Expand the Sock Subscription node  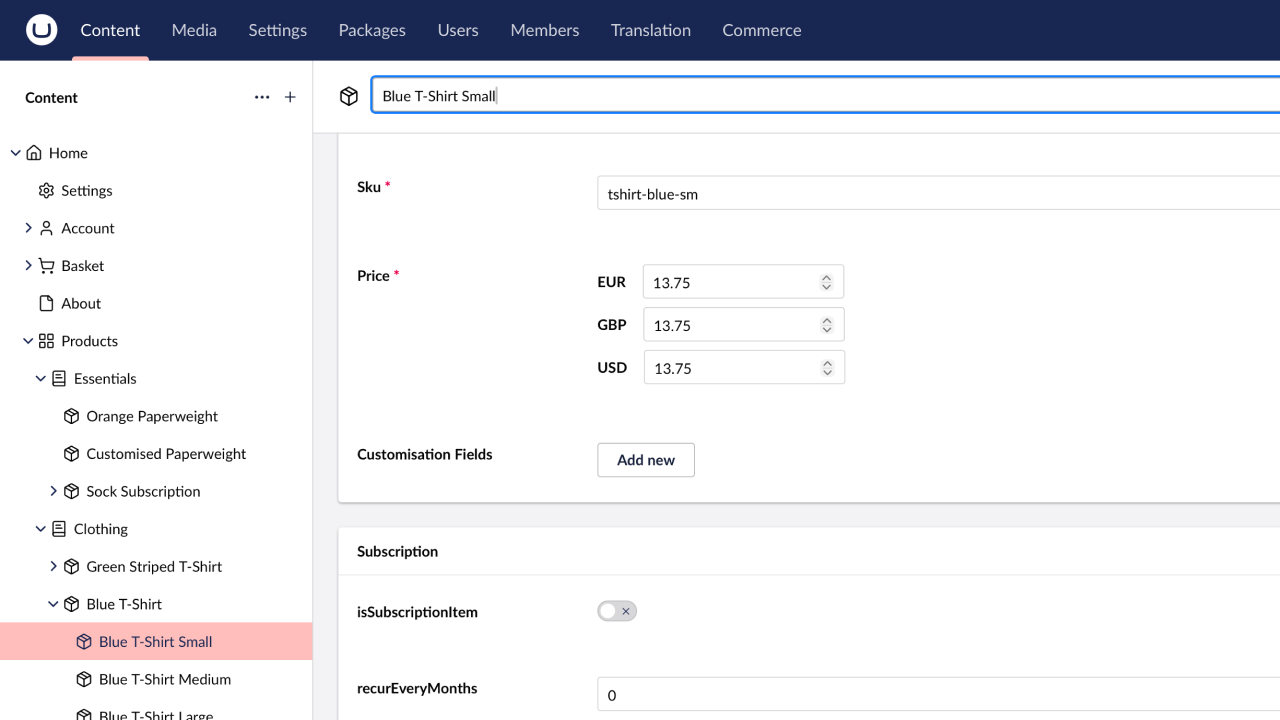click(x=54, y=491)
